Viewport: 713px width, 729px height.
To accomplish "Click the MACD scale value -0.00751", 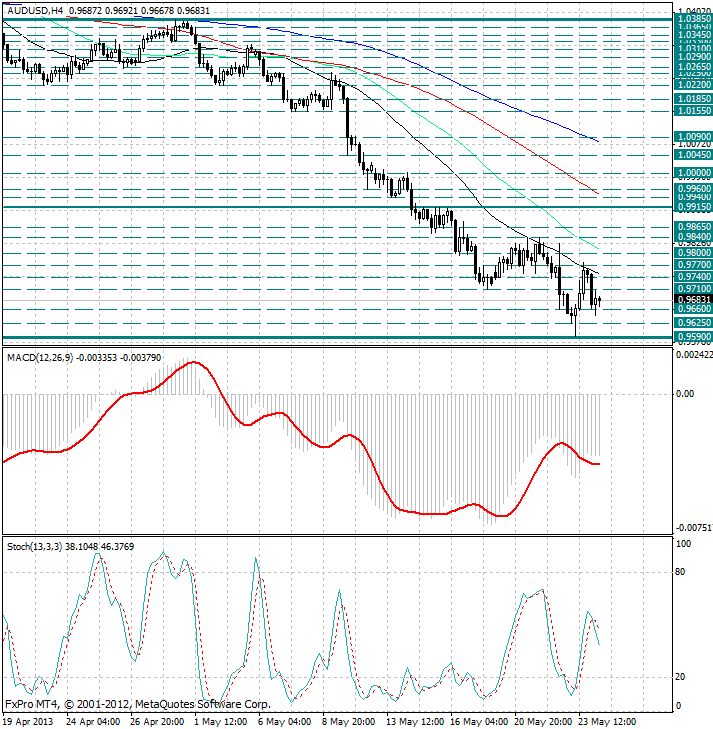I will pyautogui.click(x=694, y=528).
